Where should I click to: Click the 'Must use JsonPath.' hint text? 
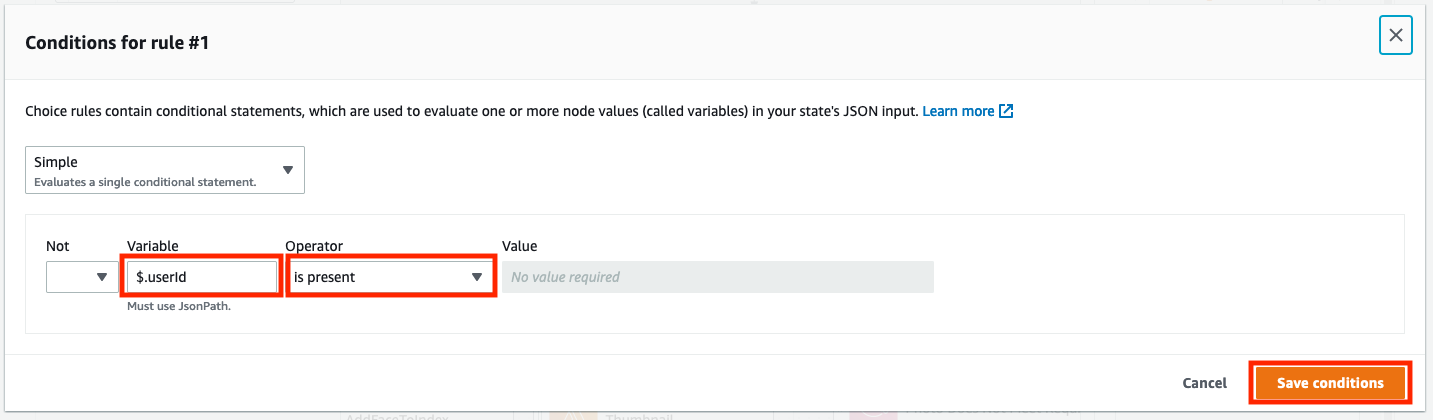tap(179, 306)
